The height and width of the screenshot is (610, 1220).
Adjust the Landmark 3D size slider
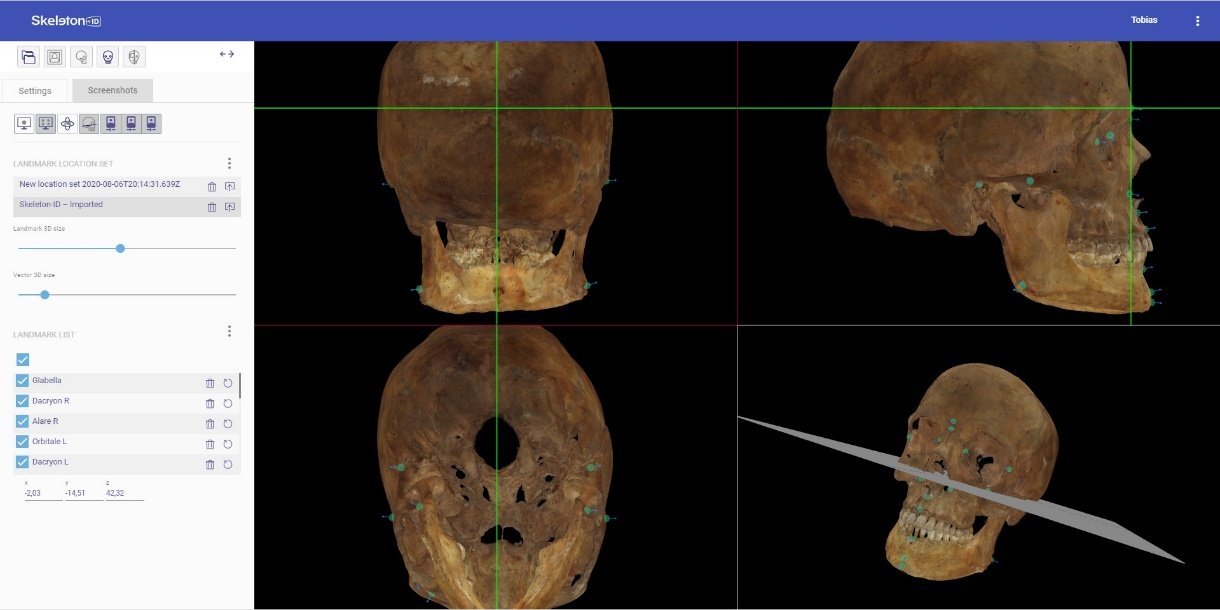coord(120,248)
